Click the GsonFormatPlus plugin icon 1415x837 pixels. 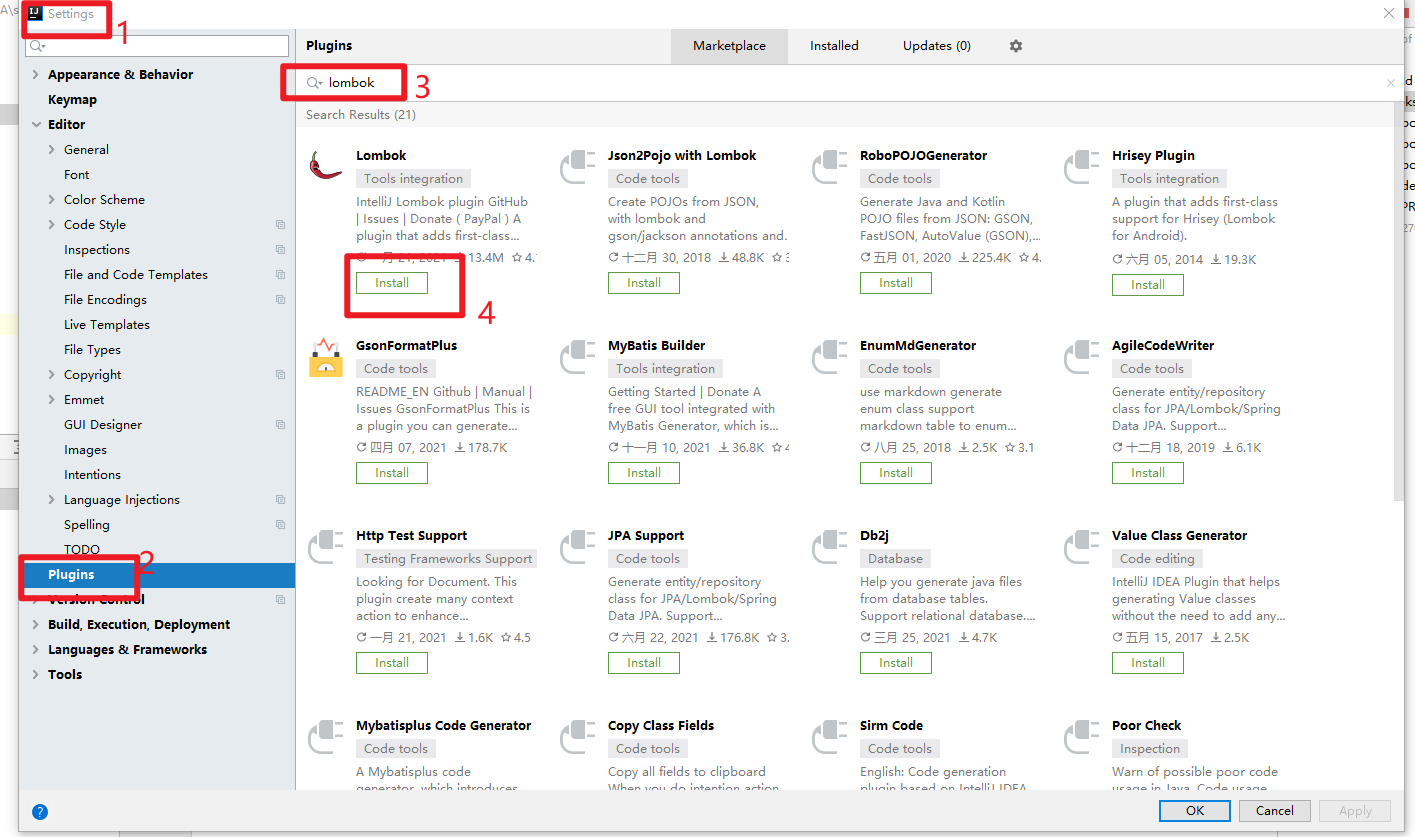[x=326, y=356]
